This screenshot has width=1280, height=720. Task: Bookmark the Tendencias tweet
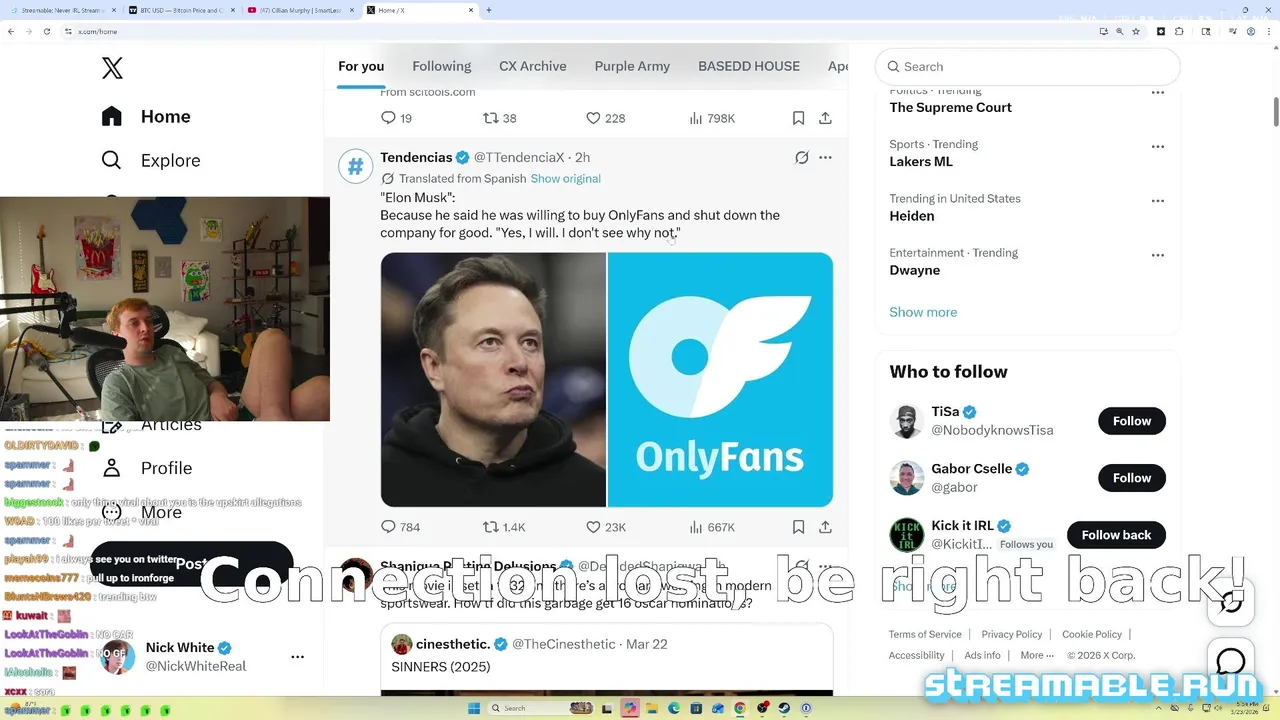pyautogui.click(x=798, y=527)
